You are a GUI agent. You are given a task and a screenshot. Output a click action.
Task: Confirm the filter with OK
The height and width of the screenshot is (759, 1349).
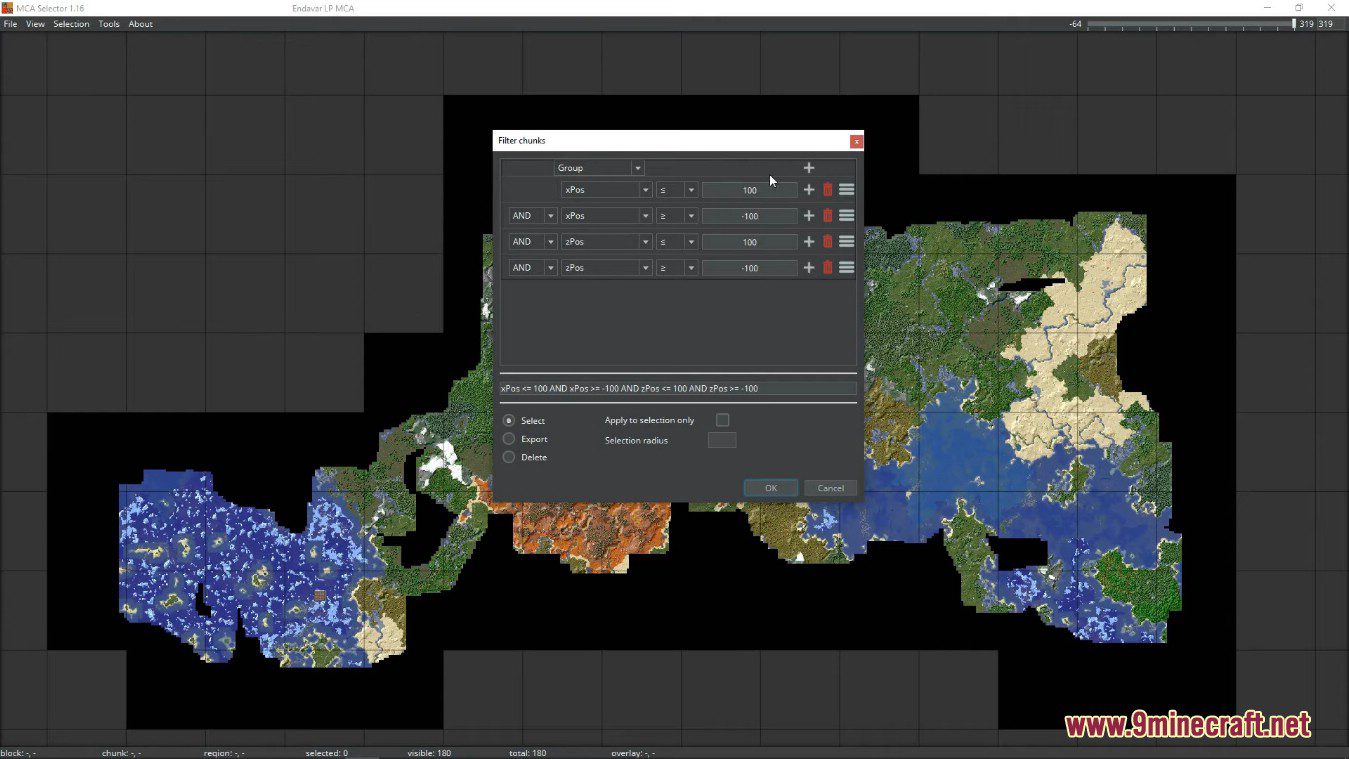tap(770, 487)
